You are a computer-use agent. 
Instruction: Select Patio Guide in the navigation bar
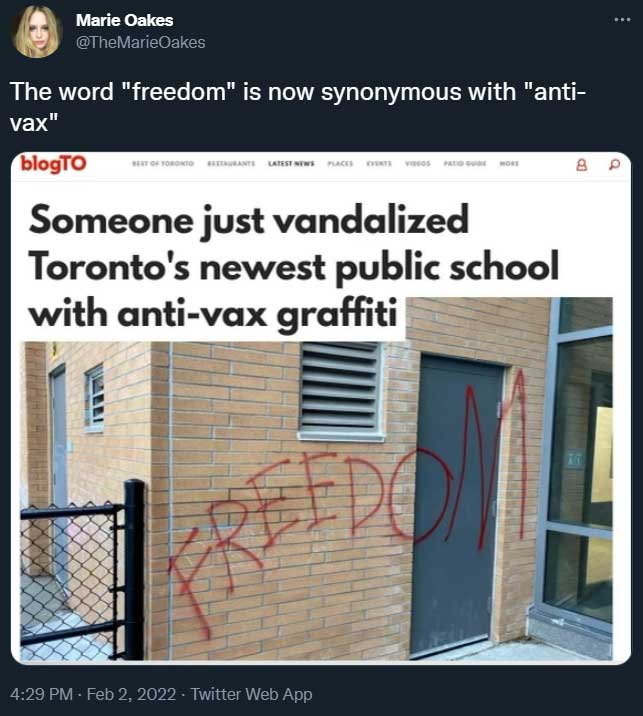(465, 163)
